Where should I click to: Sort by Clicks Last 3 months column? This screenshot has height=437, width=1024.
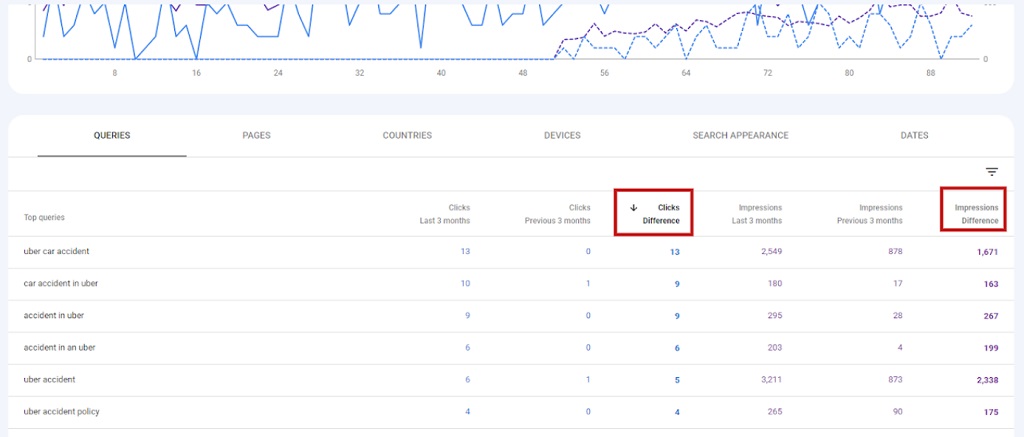coord(445,214)
